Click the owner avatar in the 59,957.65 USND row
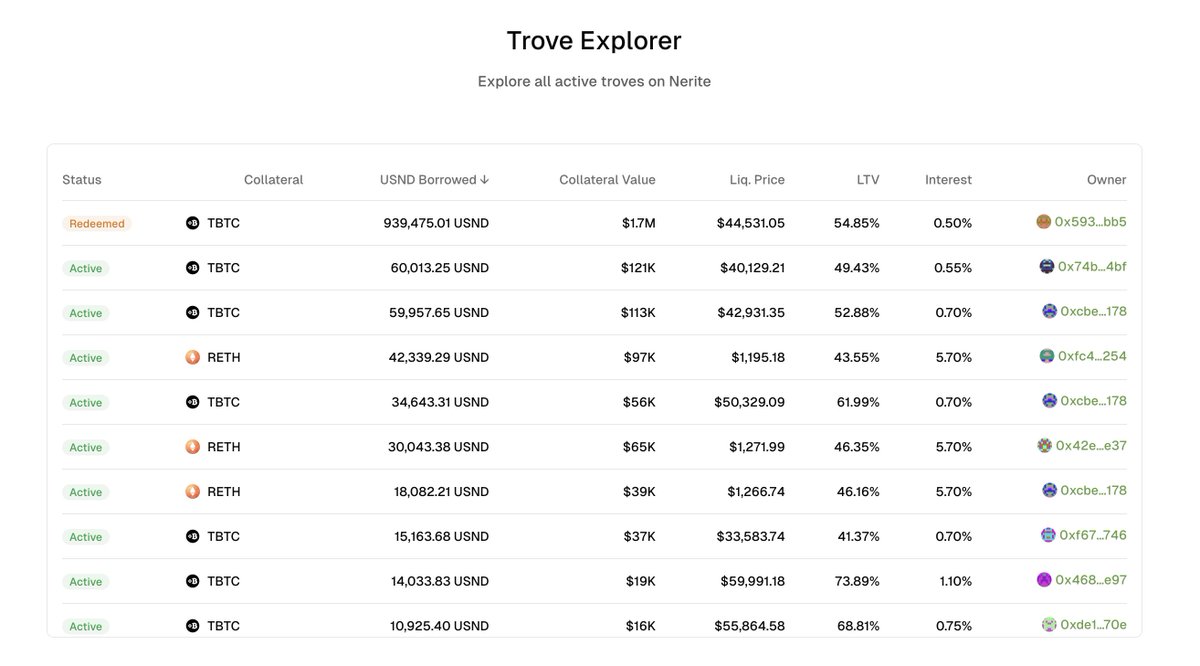The height and width of the screenshot is (666, 1200). tap(1049, 311)
